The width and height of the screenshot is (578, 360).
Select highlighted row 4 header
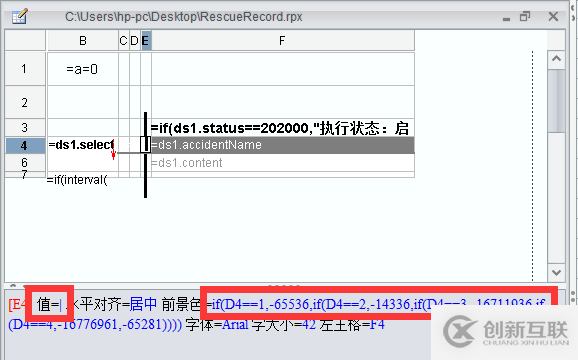(x=25, y=146)
